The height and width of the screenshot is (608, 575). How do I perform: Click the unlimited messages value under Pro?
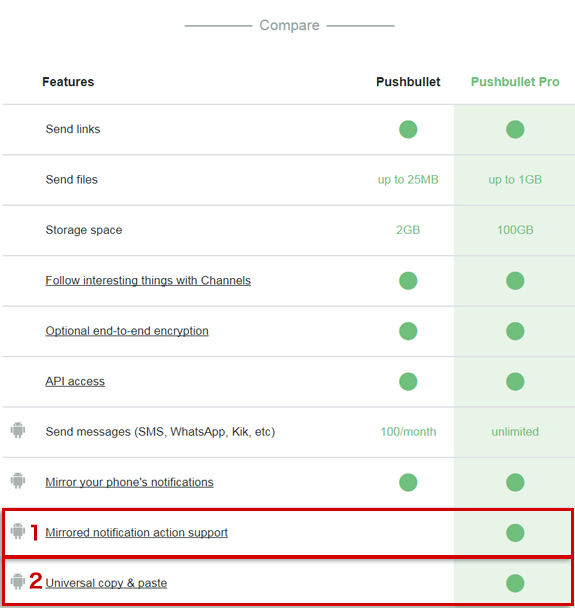[x=515, y=432]
